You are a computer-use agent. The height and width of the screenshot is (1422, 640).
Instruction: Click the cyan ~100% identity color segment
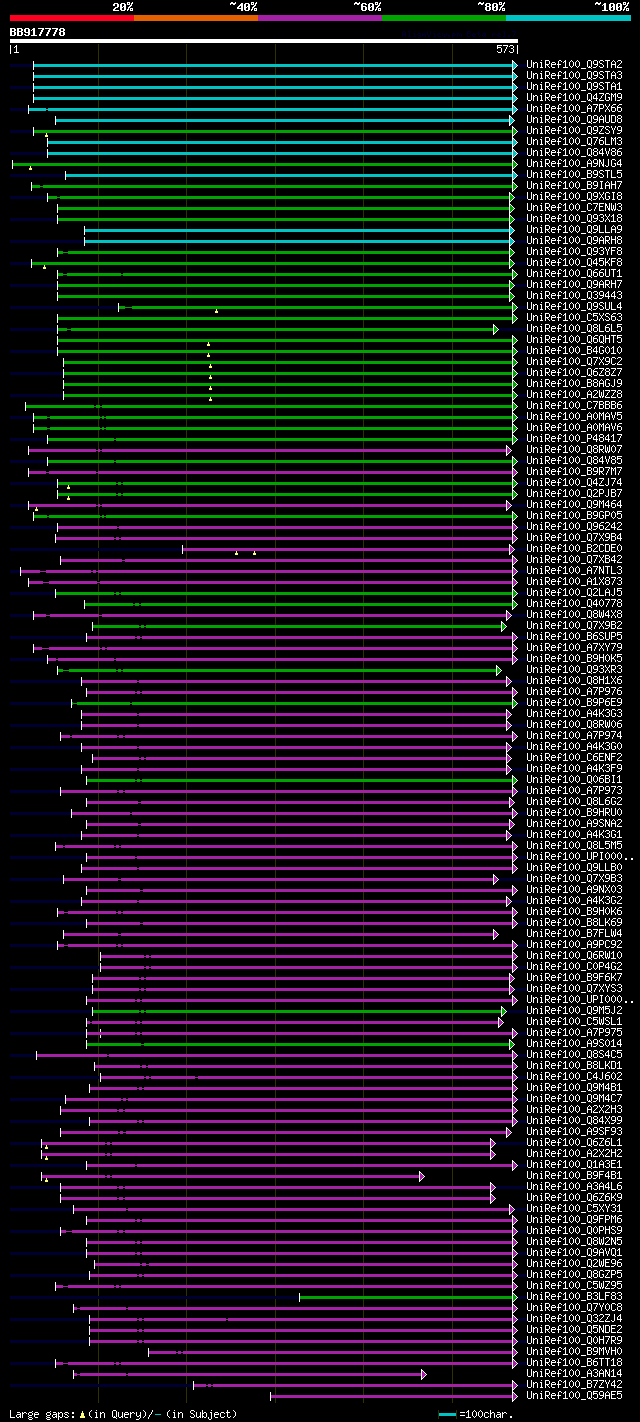[568, 17]
